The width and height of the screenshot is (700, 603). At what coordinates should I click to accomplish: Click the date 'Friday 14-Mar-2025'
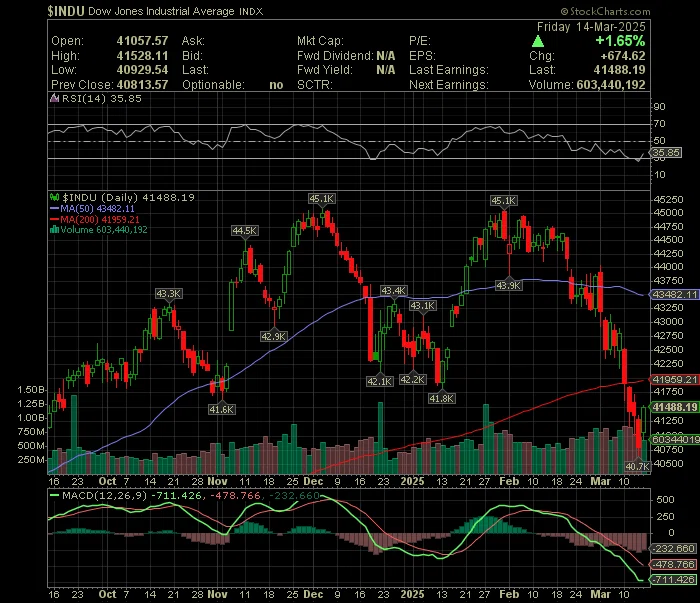(x=591, y=27)
